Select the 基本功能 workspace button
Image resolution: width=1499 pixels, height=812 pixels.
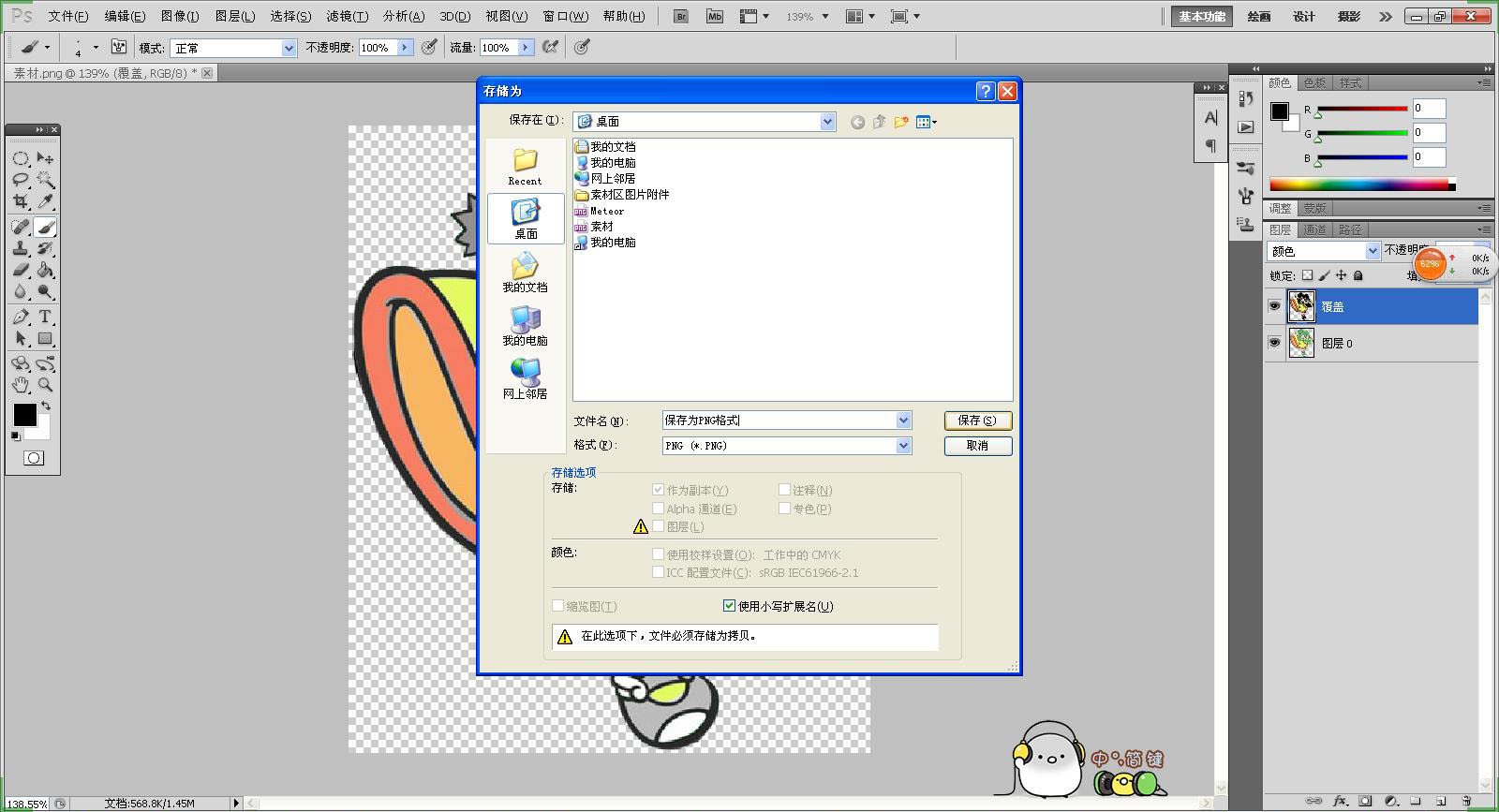pos(1202,16)
